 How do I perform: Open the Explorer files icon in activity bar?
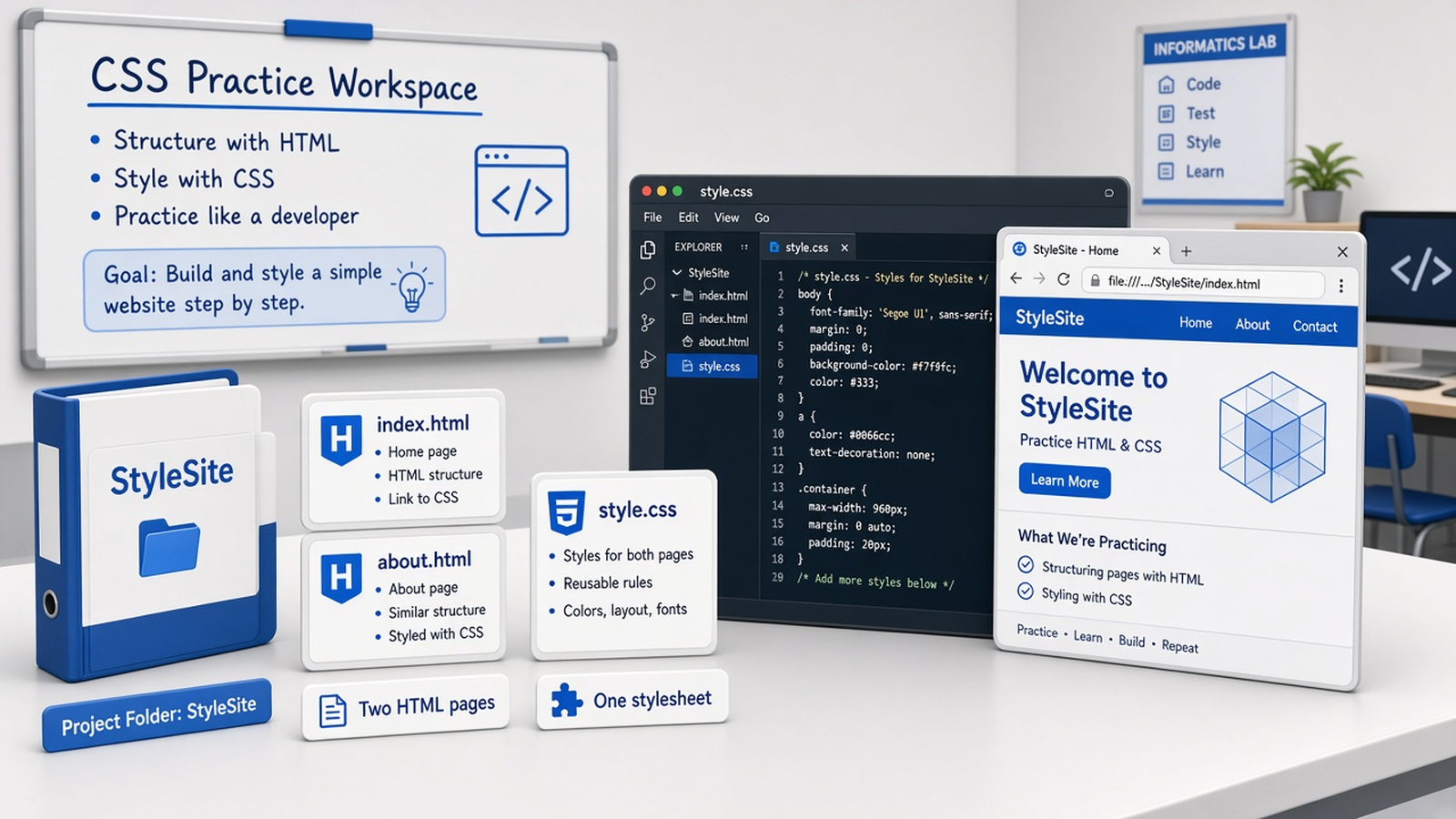point(648,249)
